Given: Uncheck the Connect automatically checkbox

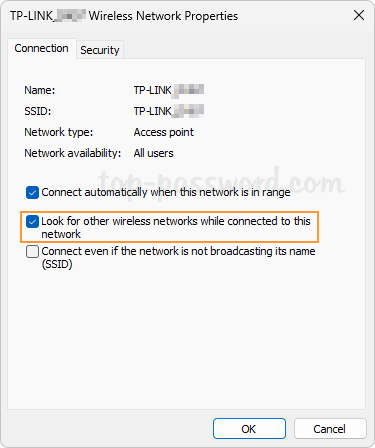Looking at the screenshot, I should [32, 193].
